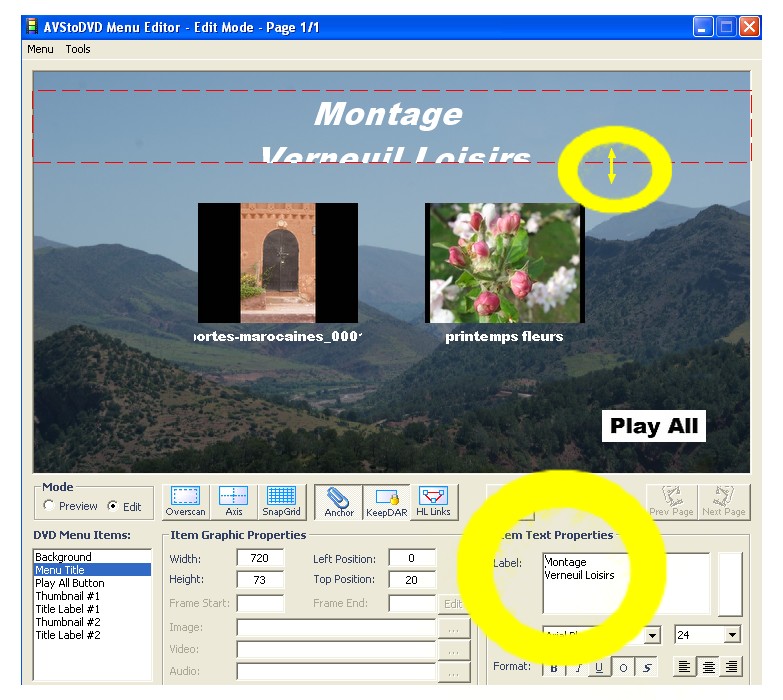The width and height of the screenshot is (783, 700).
Task: Toggle the Overscan guide button
Action: [185, 502]
